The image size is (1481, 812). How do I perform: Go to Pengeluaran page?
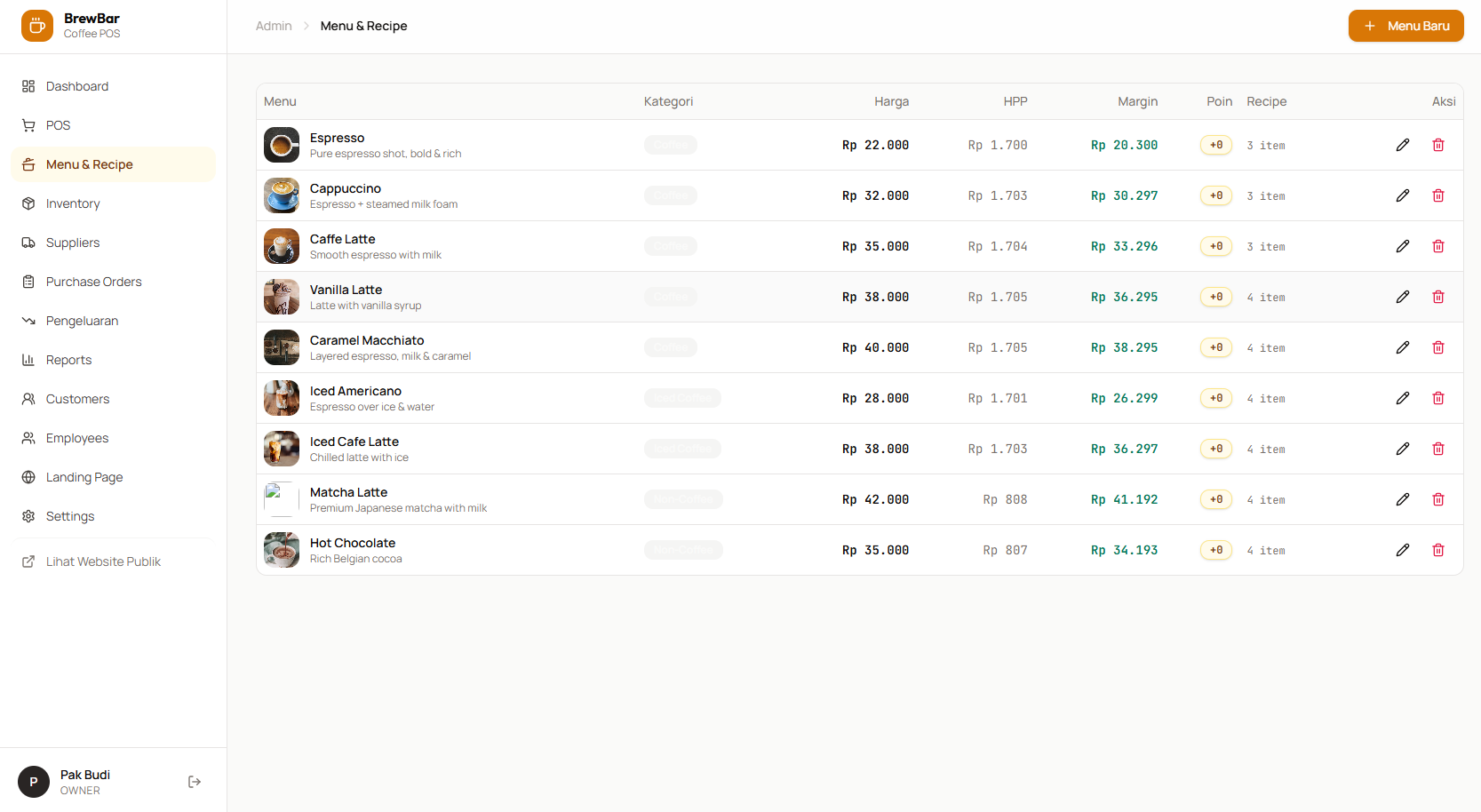click(x=113, y=321)
